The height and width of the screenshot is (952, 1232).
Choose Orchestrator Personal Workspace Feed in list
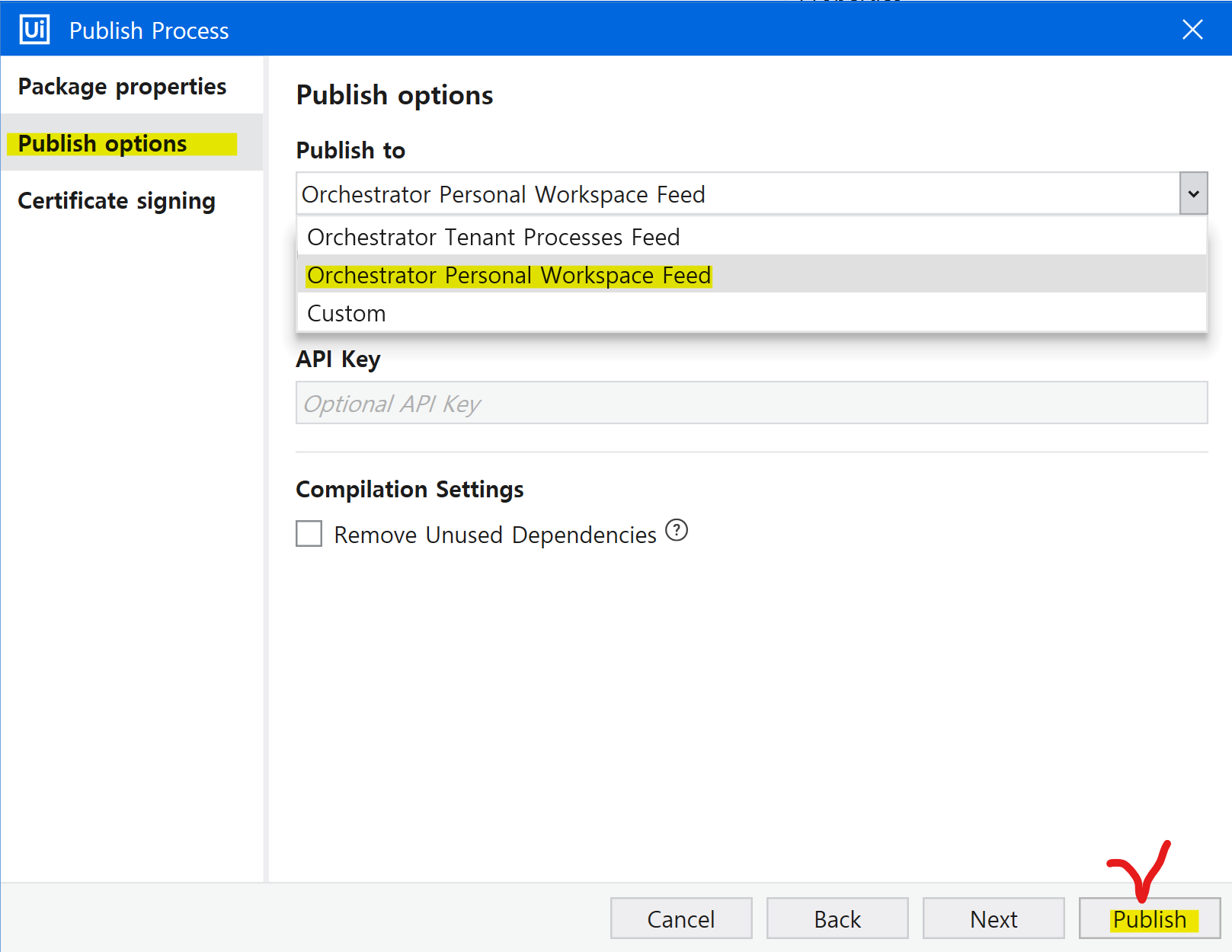coord(752,275)
